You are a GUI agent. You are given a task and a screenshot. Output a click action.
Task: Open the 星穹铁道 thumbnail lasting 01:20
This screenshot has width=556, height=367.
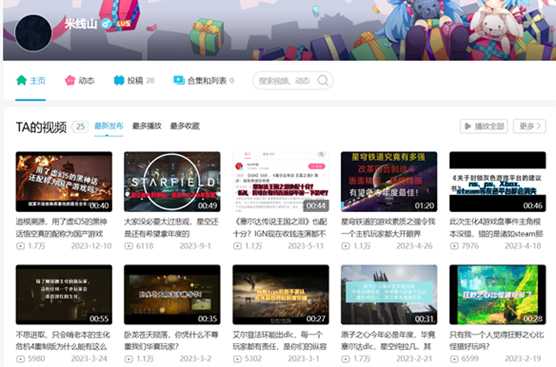pyautogui.click(x=389, y=182)
